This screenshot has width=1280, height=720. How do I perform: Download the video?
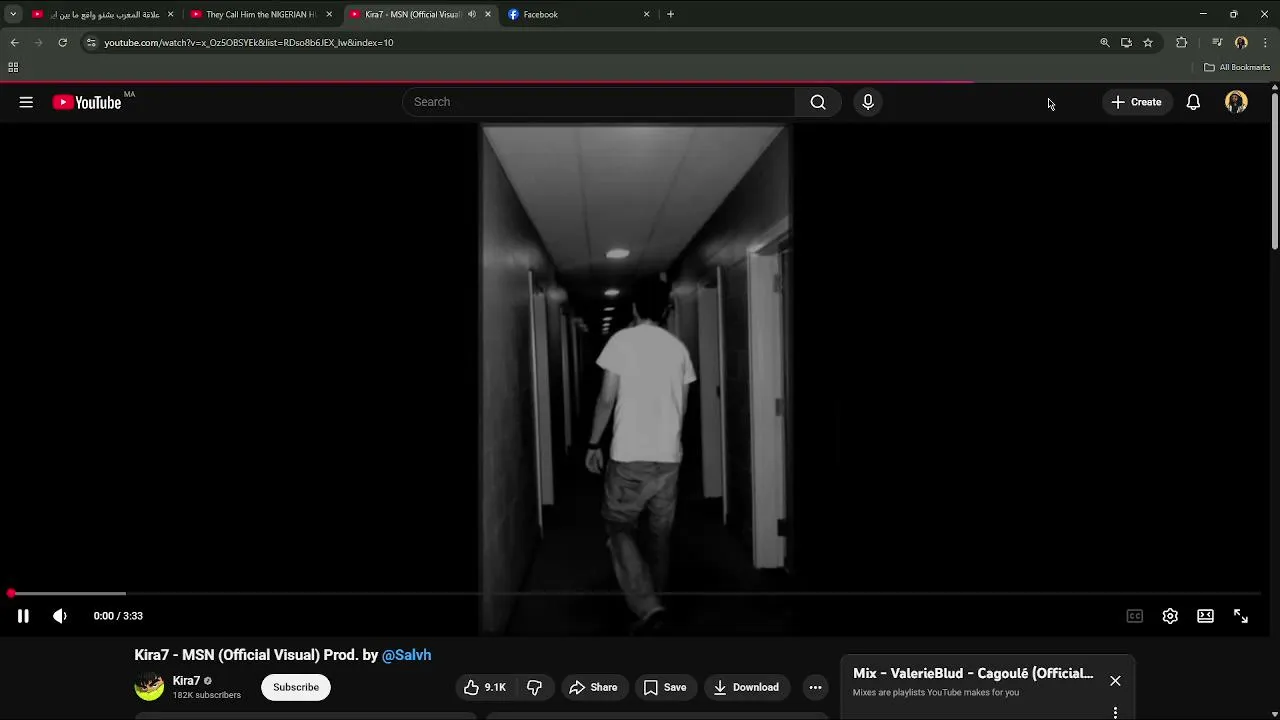click(x=746, y=687)
